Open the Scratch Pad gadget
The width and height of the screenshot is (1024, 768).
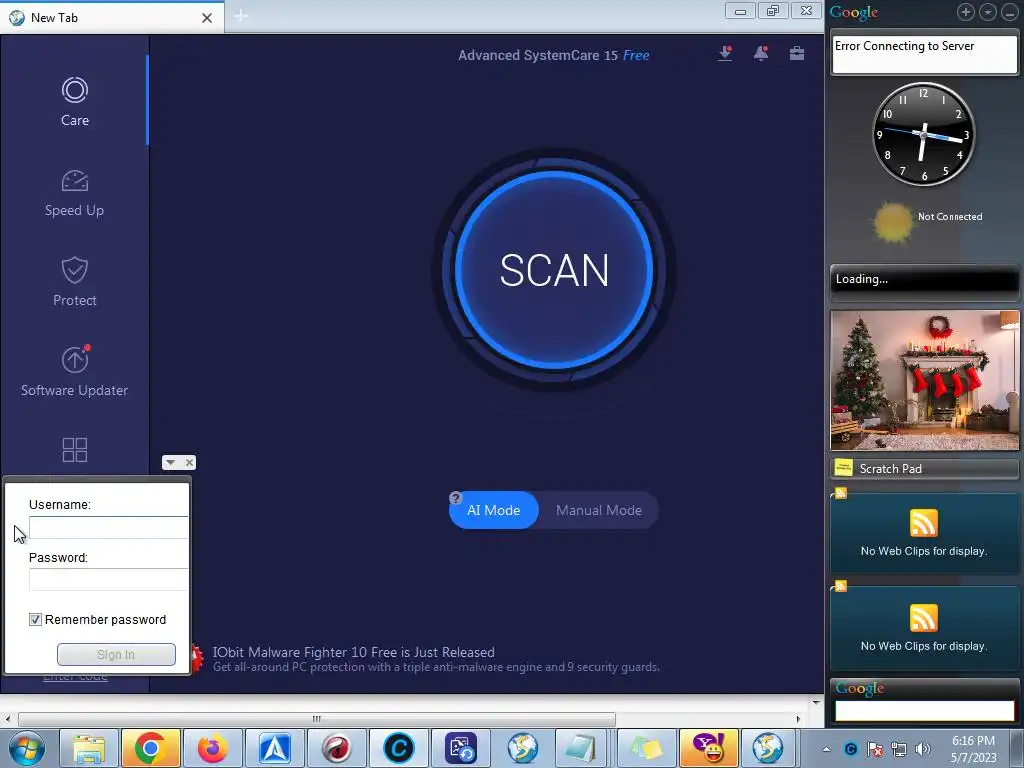tap(924, 468)
